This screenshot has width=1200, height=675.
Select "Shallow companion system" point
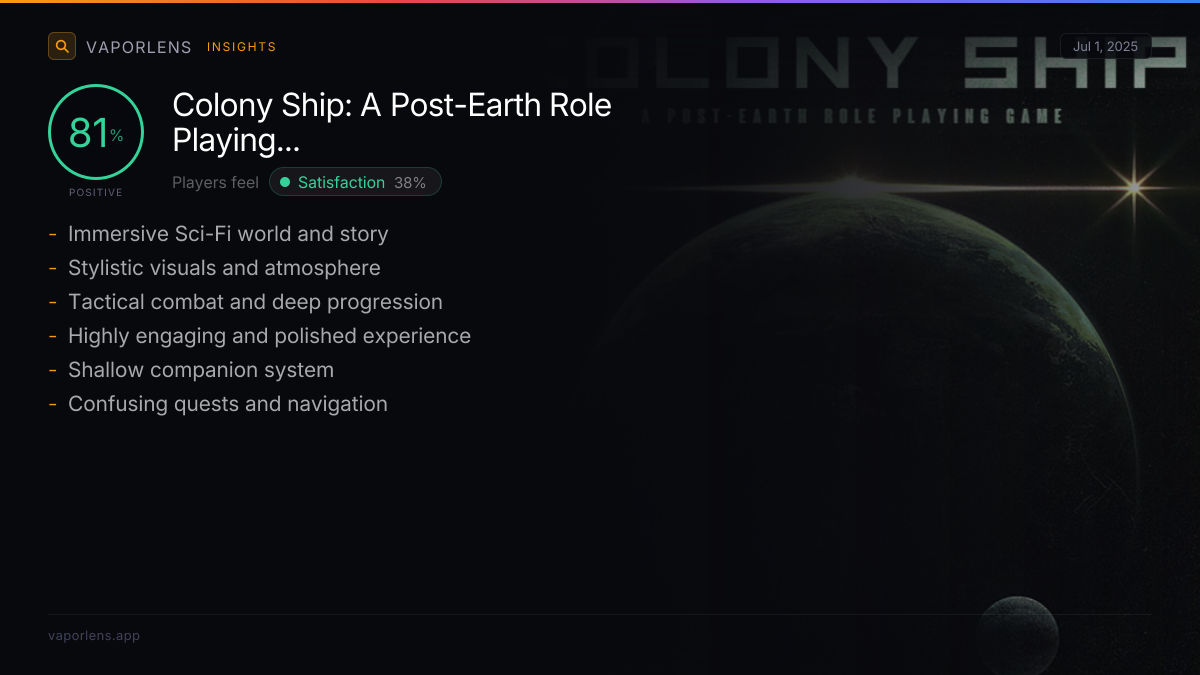click(x=201, y=370)
